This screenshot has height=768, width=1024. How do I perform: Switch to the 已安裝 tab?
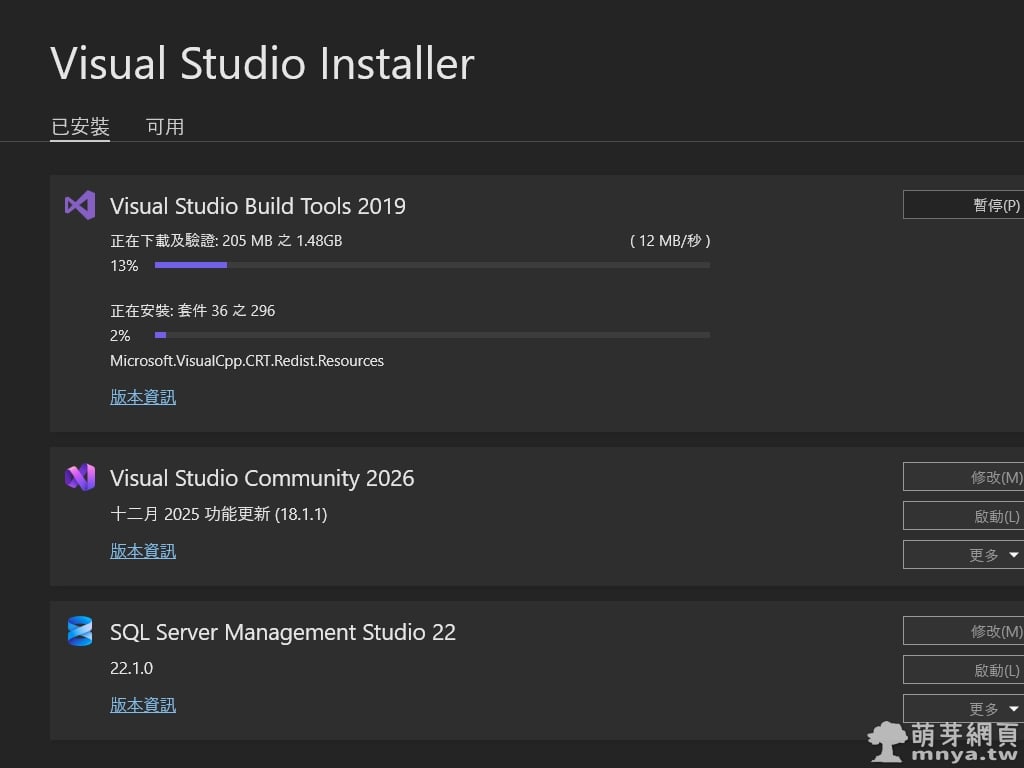(80, 127)
